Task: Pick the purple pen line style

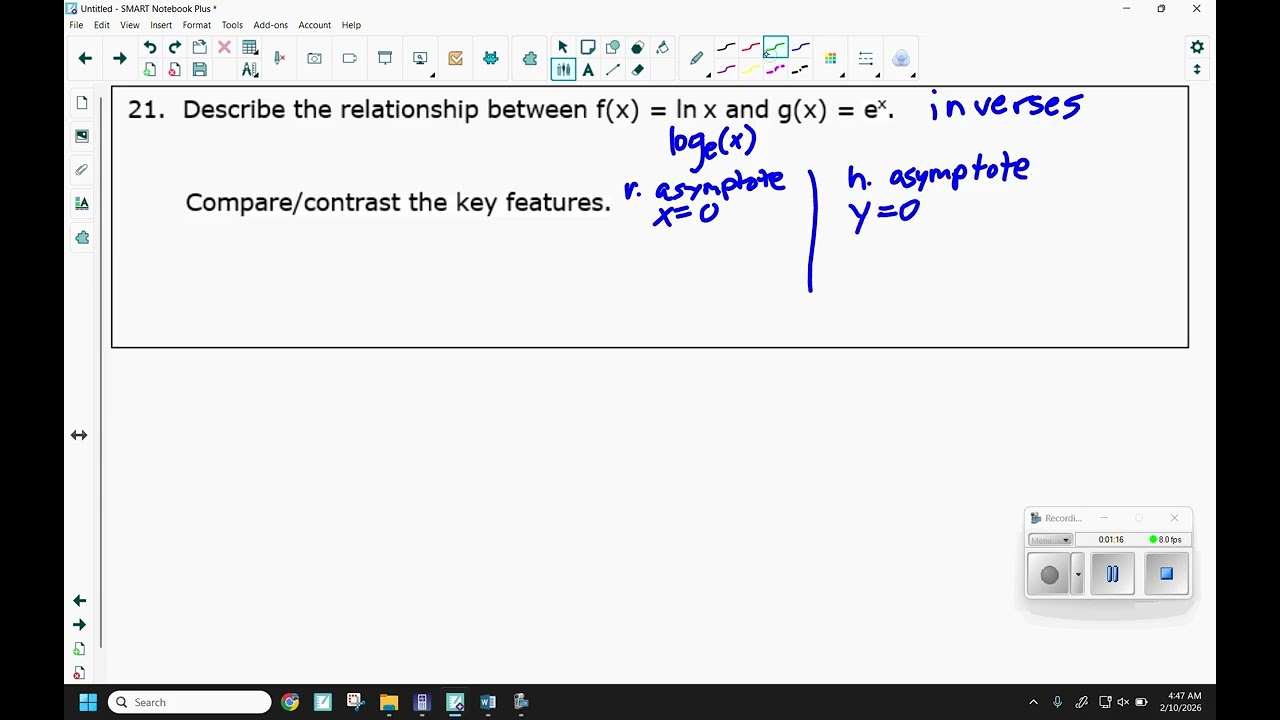Action: [x=726, y=70]
